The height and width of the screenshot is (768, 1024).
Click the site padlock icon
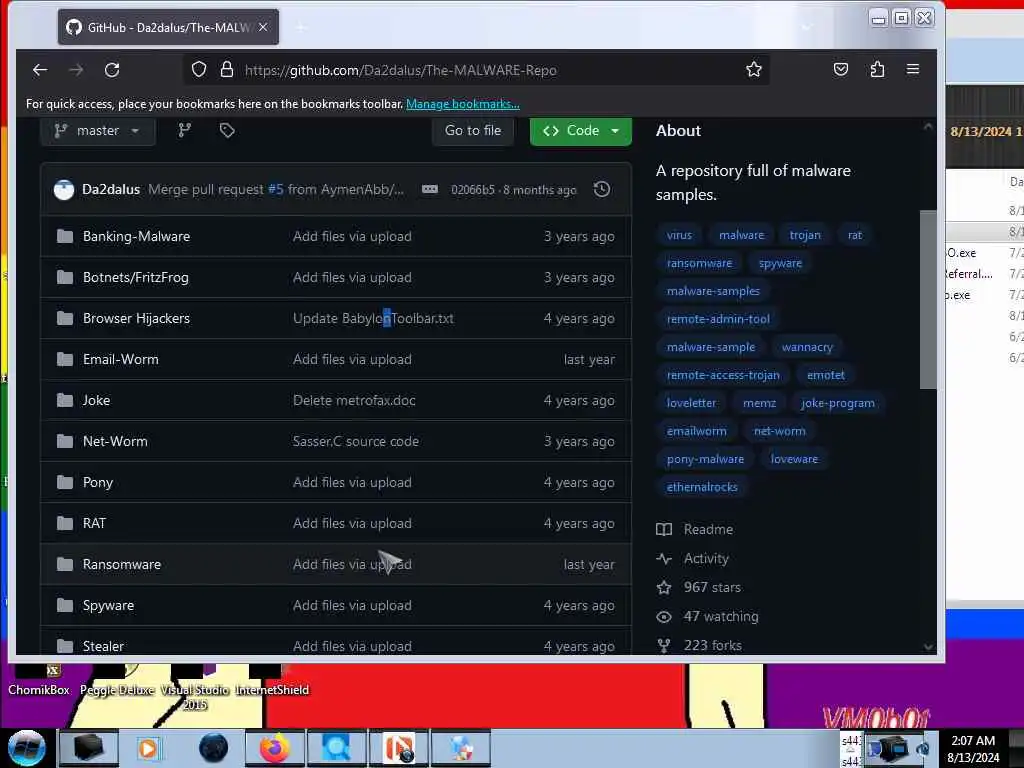[x=227, y=69]
